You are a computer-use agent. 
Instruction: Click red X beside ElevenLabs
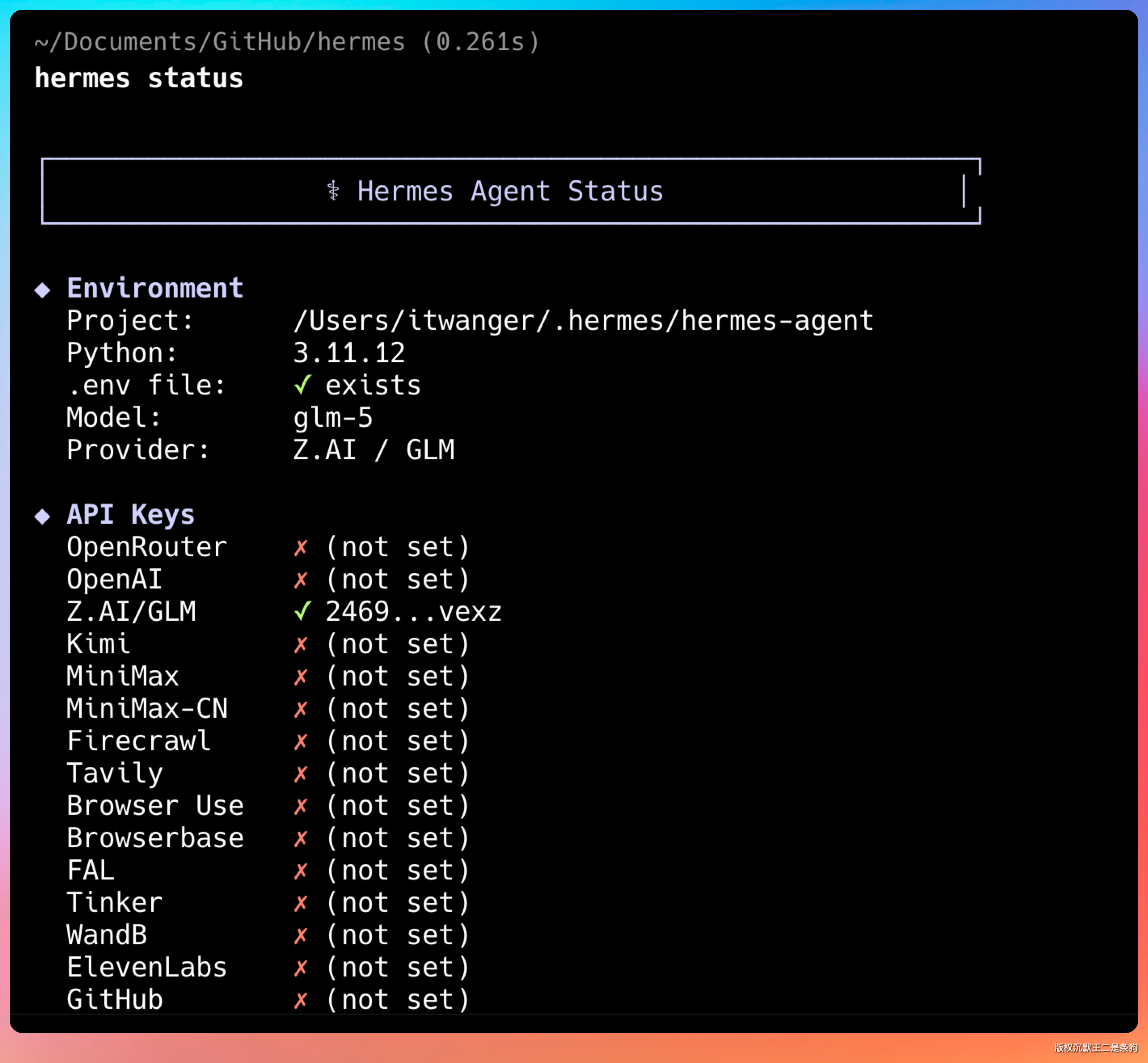tap(301, 968)
